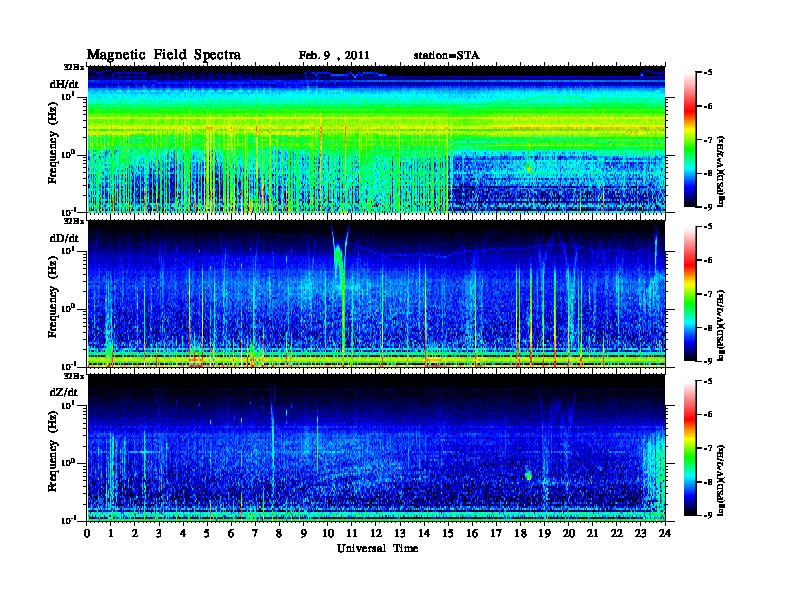Click the "Frequency (Hz)" label of dH/dt panel
The image size is (792, 612).
click(54, 143)
